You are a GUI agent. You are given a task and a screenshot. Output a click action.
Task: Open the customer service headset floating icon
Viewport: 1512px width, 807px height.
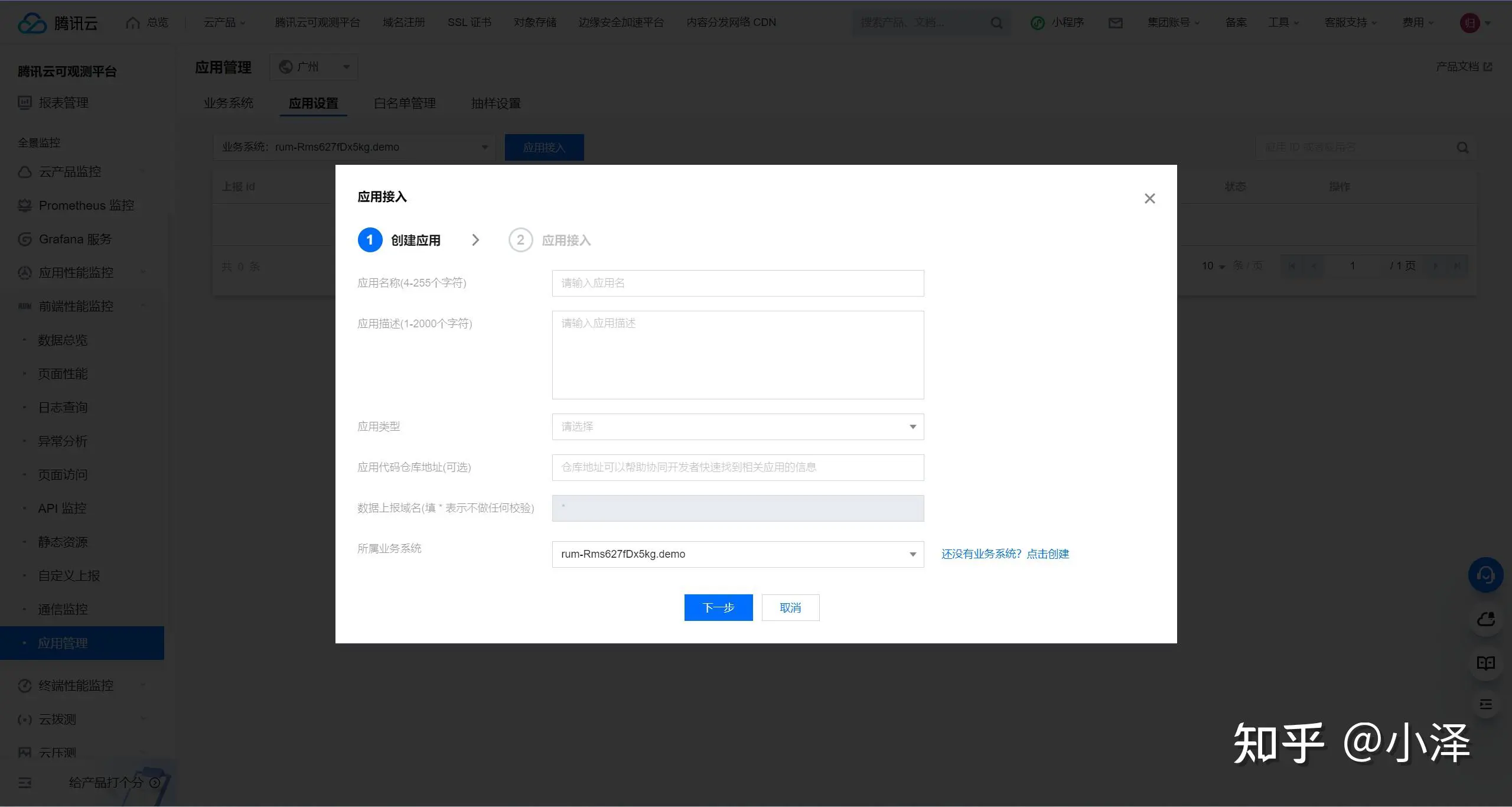1485,575
